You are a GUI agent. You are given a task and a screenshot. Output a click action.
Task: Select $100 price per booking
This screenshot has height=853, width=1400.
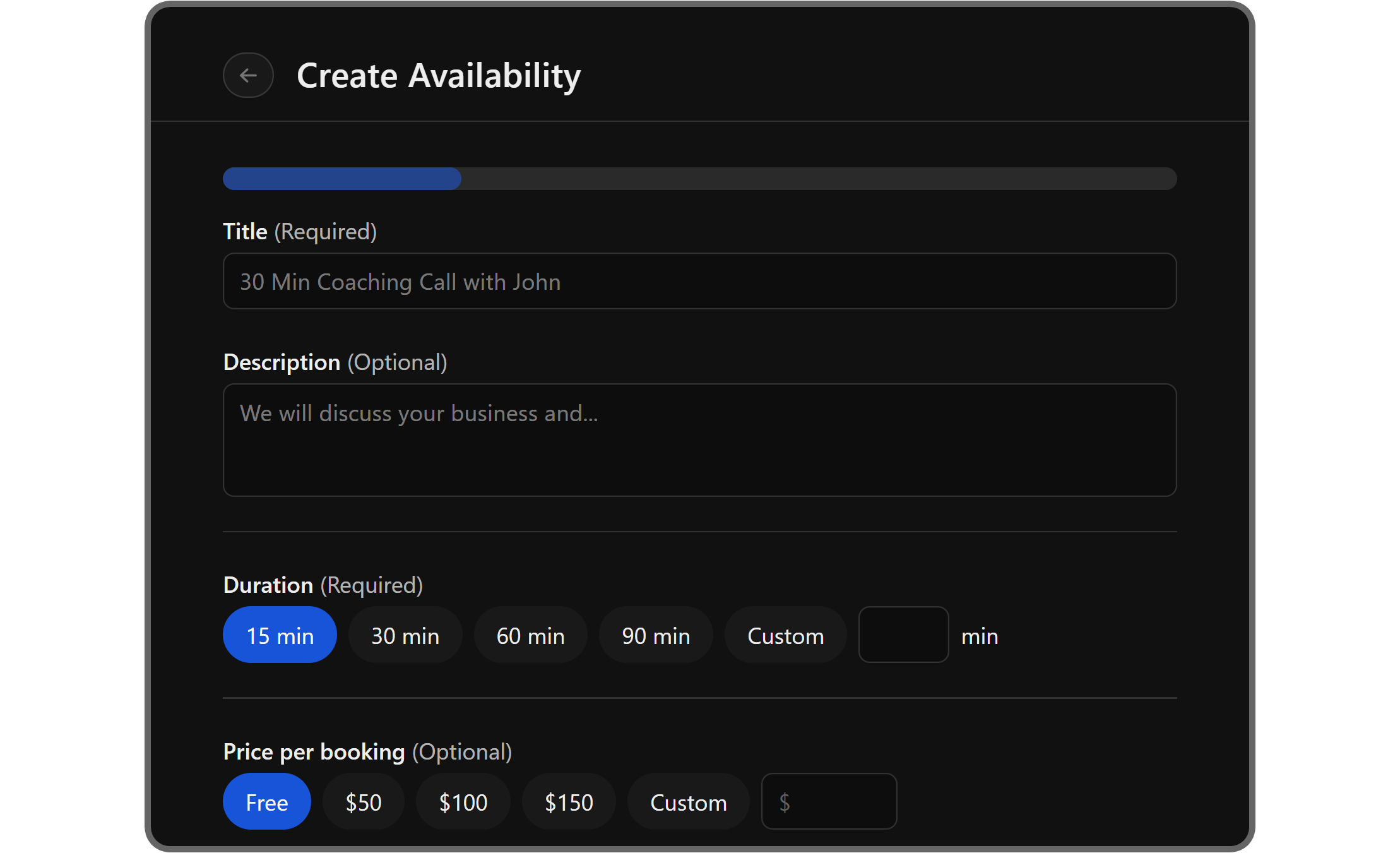pyautogui.click(x=463, y=802)
